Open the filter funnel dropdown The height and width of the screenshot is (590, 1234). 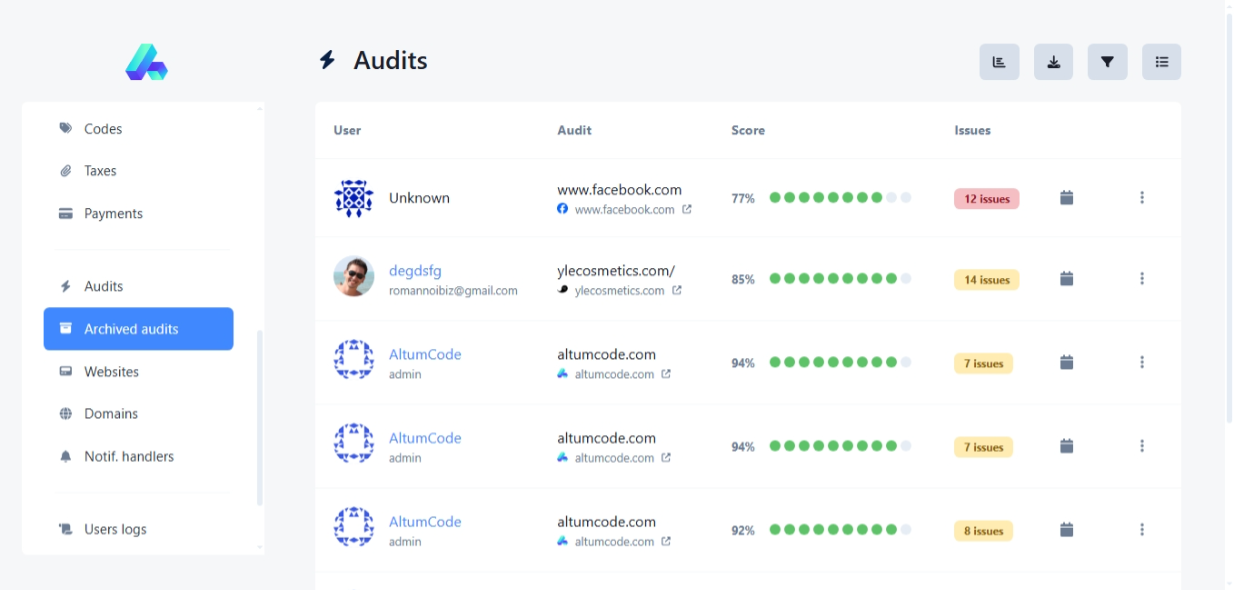click(1107, 62)
